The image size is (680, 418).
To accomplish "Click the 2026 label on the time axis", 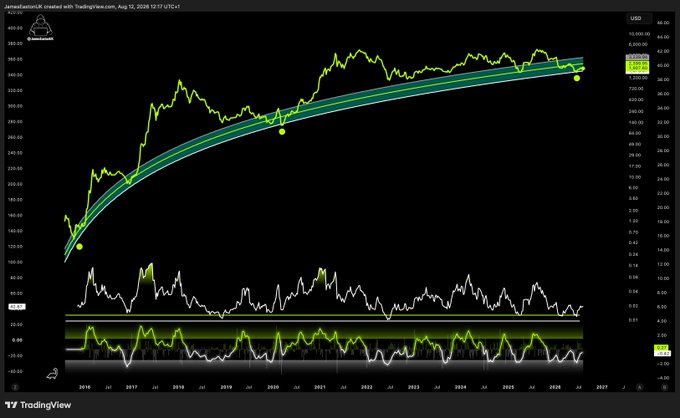I will pos(555,387).
